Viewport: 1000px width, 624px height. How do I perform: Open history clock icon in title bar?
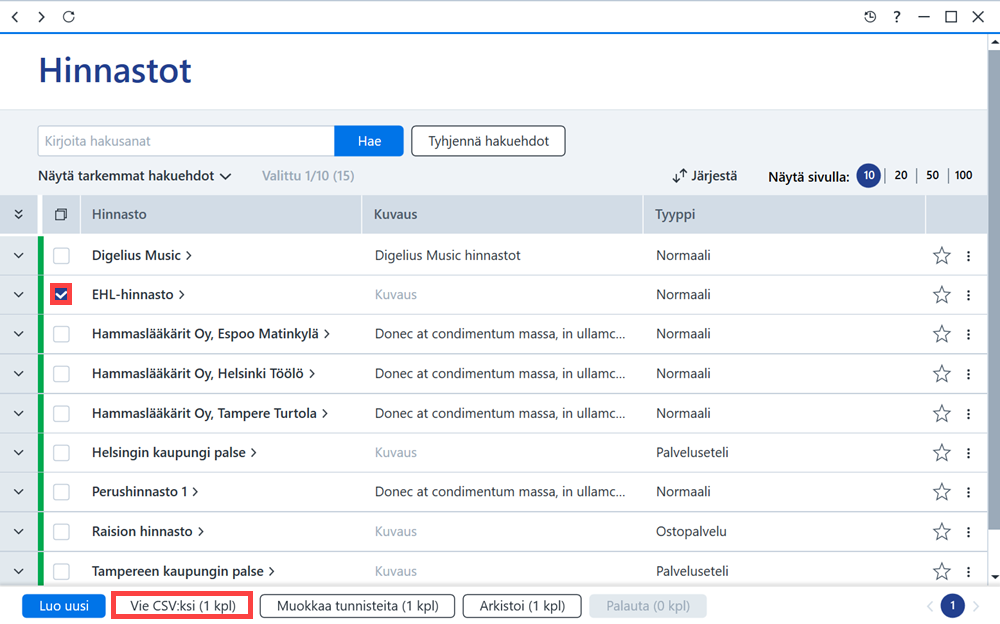(870, 17)
